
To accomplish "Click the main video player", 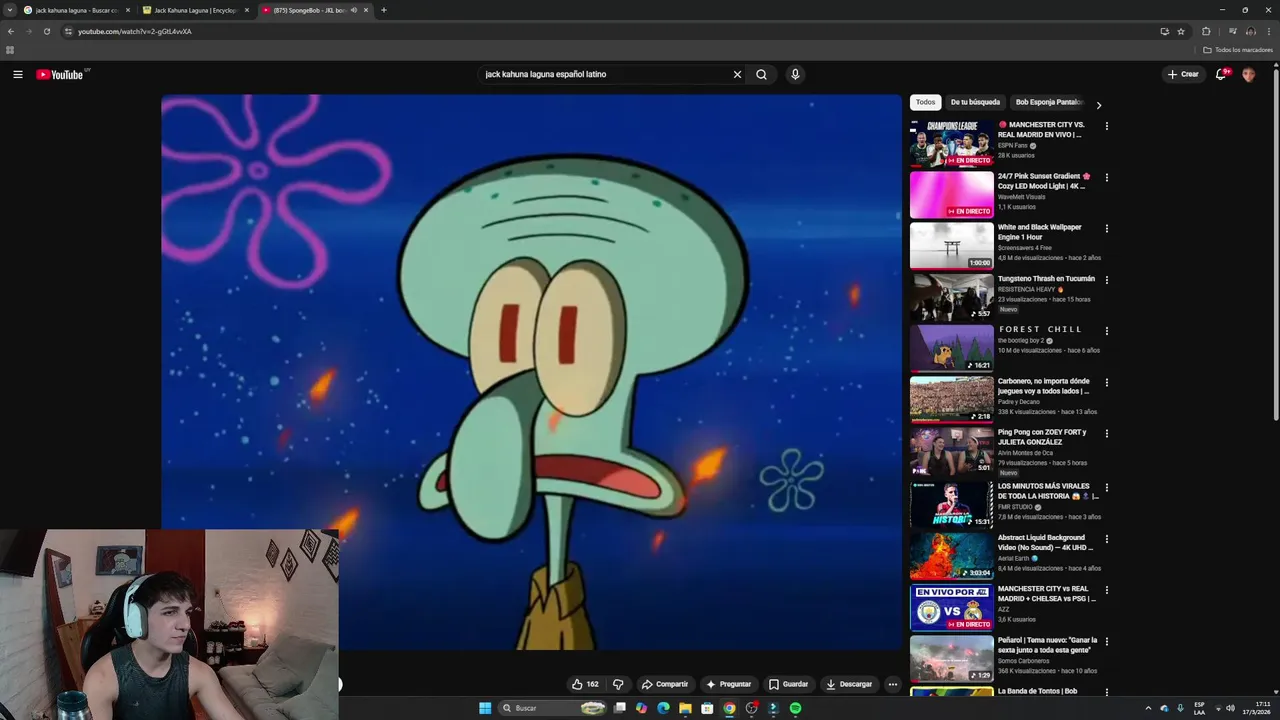I will [x=531, y=372].
